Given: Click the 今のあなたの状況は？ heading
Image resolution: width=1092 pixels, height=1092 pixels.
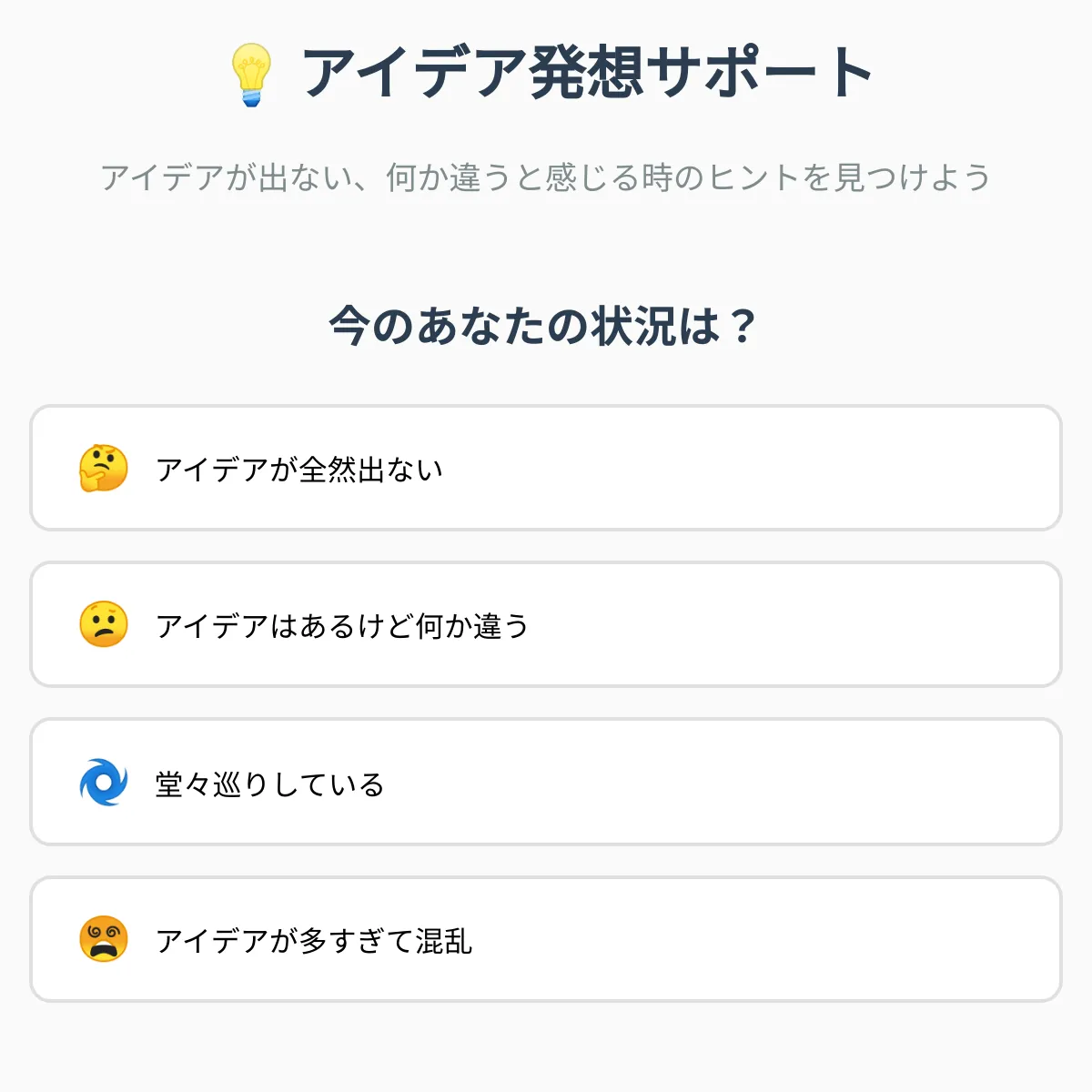Looking at the screenshot, I should [543, 326].
